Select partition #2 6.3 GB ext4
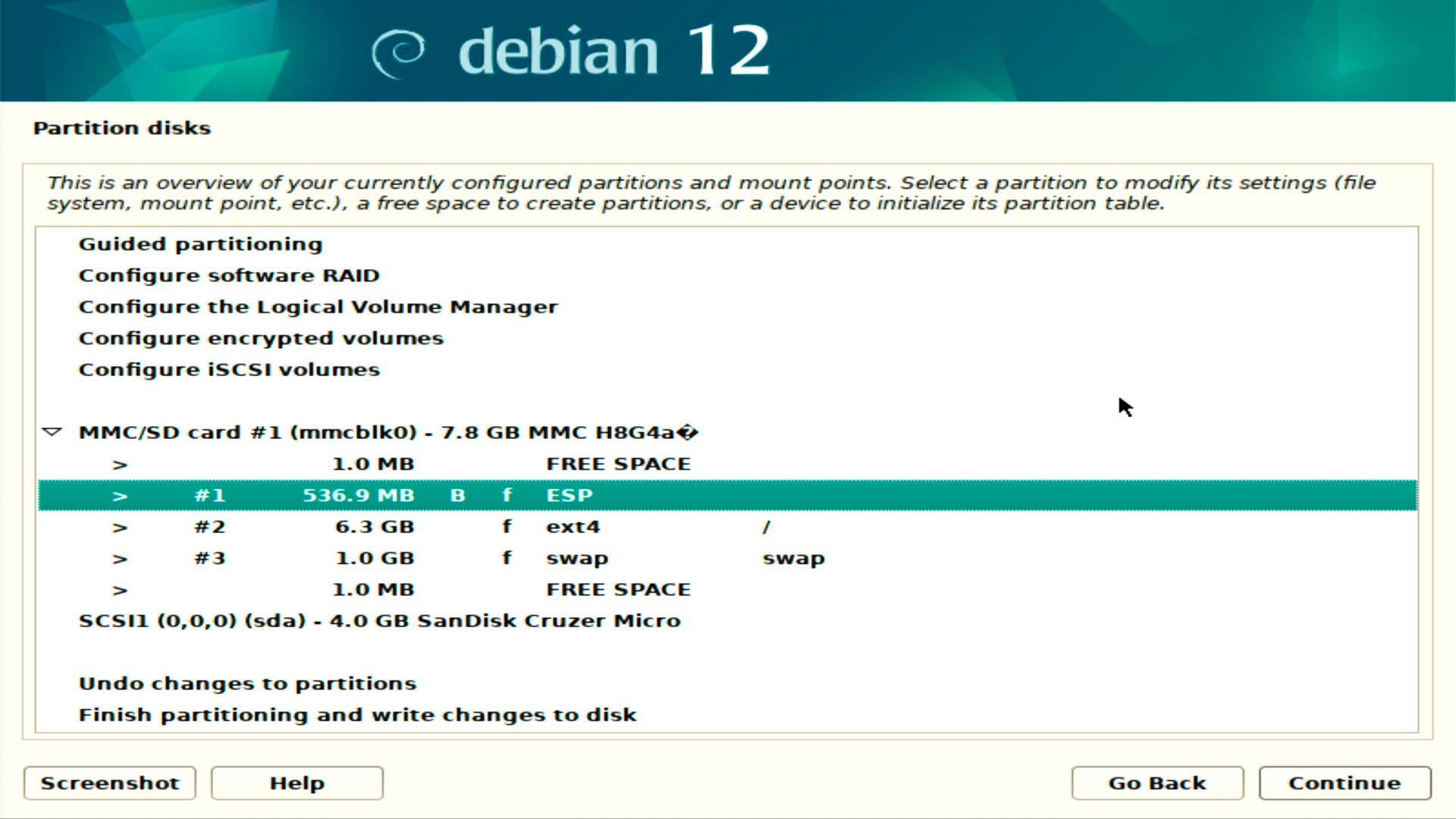 (x=726, y=526)
